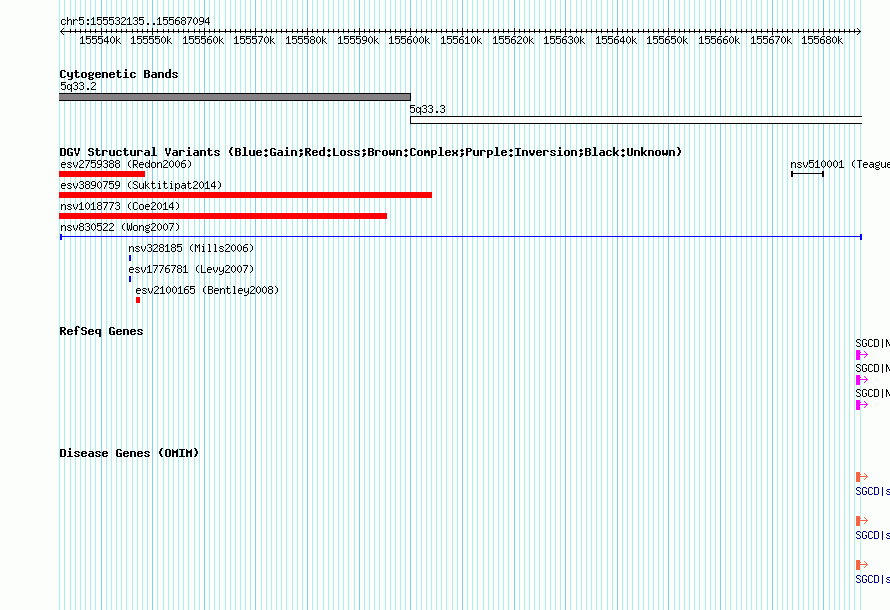
Task: Click the 155570k ruler tick label
Action: click(254, 41)
